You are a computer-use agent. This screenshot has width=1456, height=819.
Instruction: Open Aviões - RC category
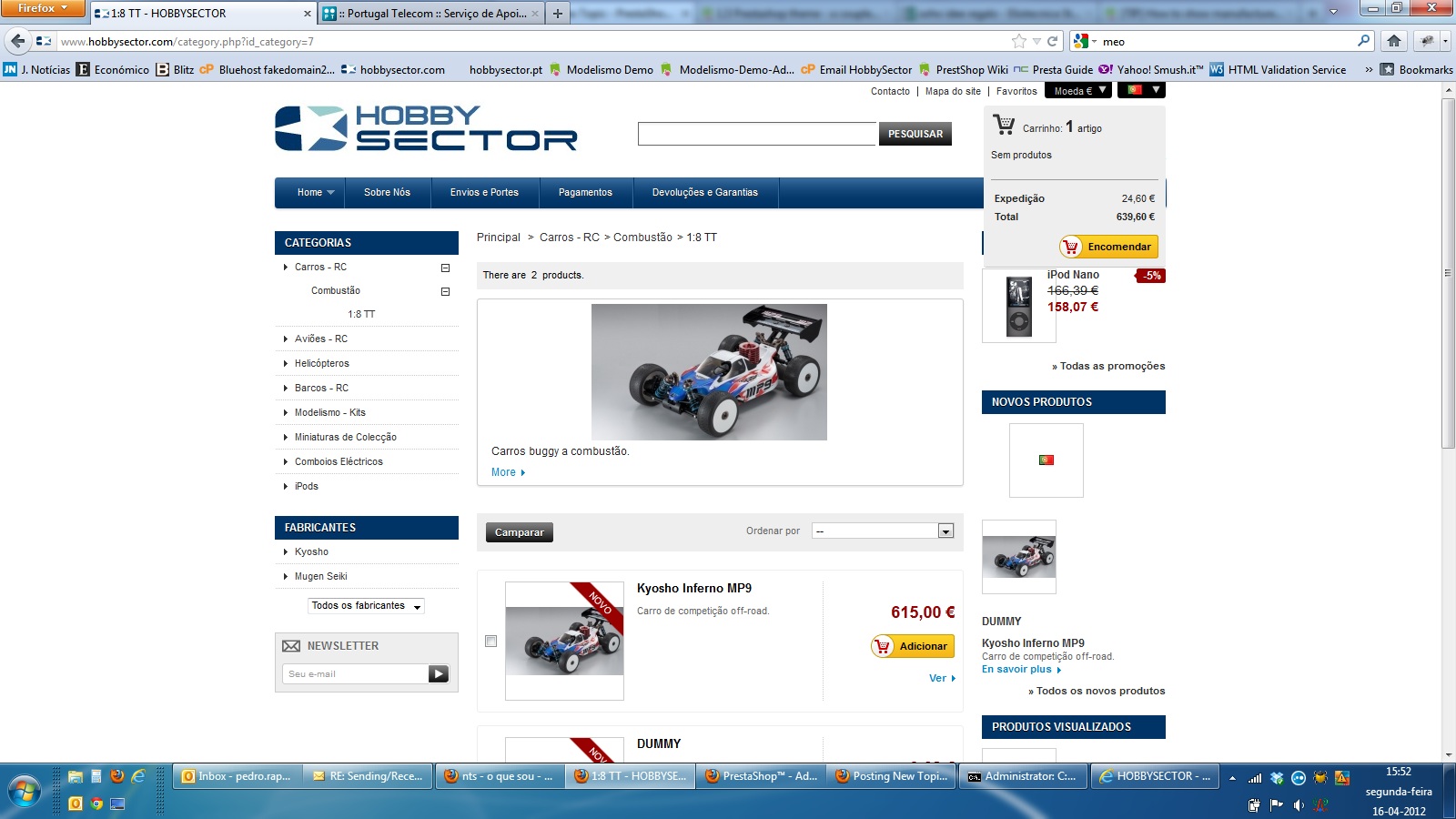pyautogui.click(x=321, y=339)
